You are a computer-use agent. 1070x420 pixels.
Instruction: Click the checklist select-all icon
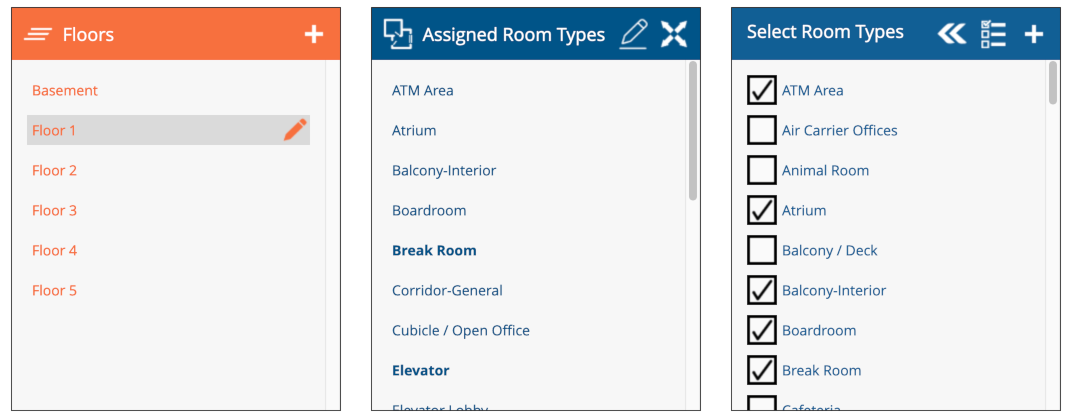coord(993,34)
